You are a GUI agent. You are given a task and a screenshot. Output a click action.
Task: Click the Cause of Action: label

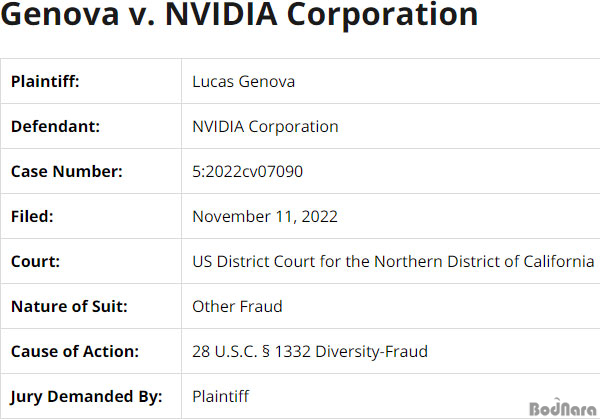click(x=75, y=351)
